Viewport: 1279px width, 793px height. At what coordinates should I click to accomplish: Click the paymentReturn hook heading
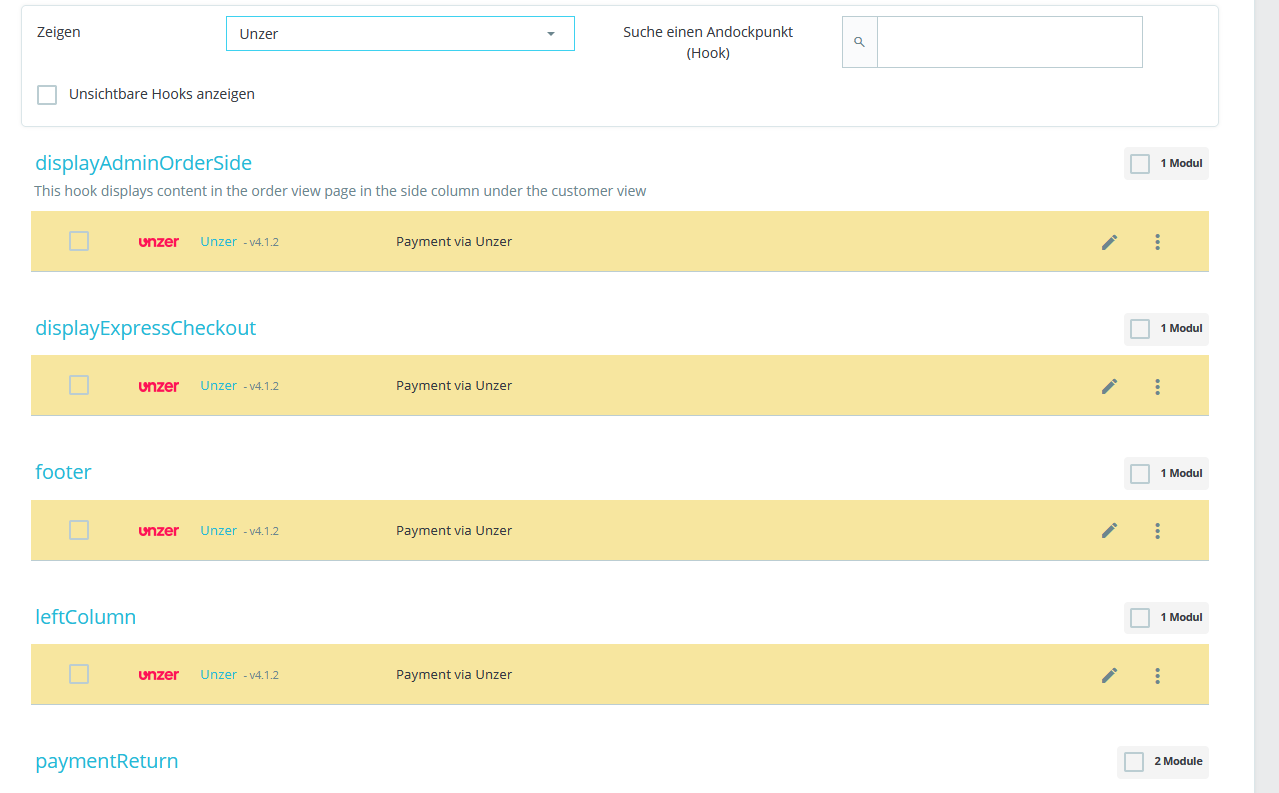[x=107, y=761]
